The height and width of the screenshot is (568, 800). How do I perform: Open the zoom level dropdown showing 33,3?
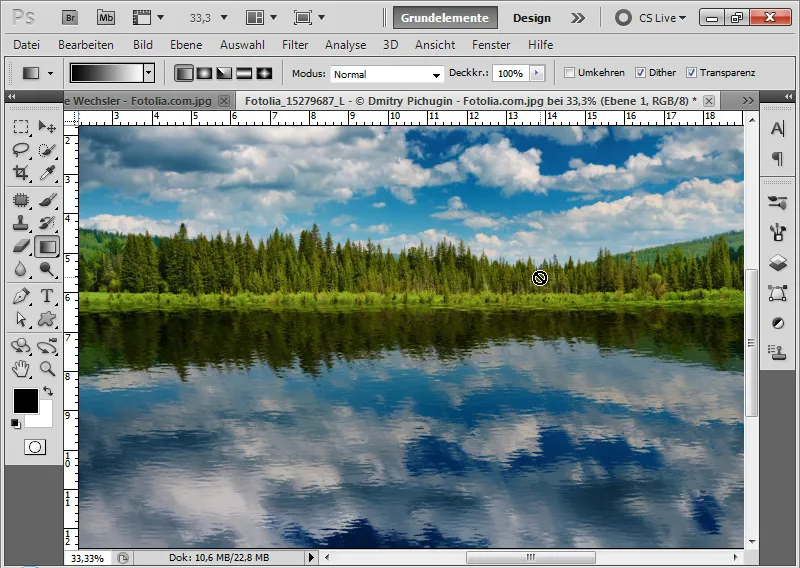click(223, 18)
